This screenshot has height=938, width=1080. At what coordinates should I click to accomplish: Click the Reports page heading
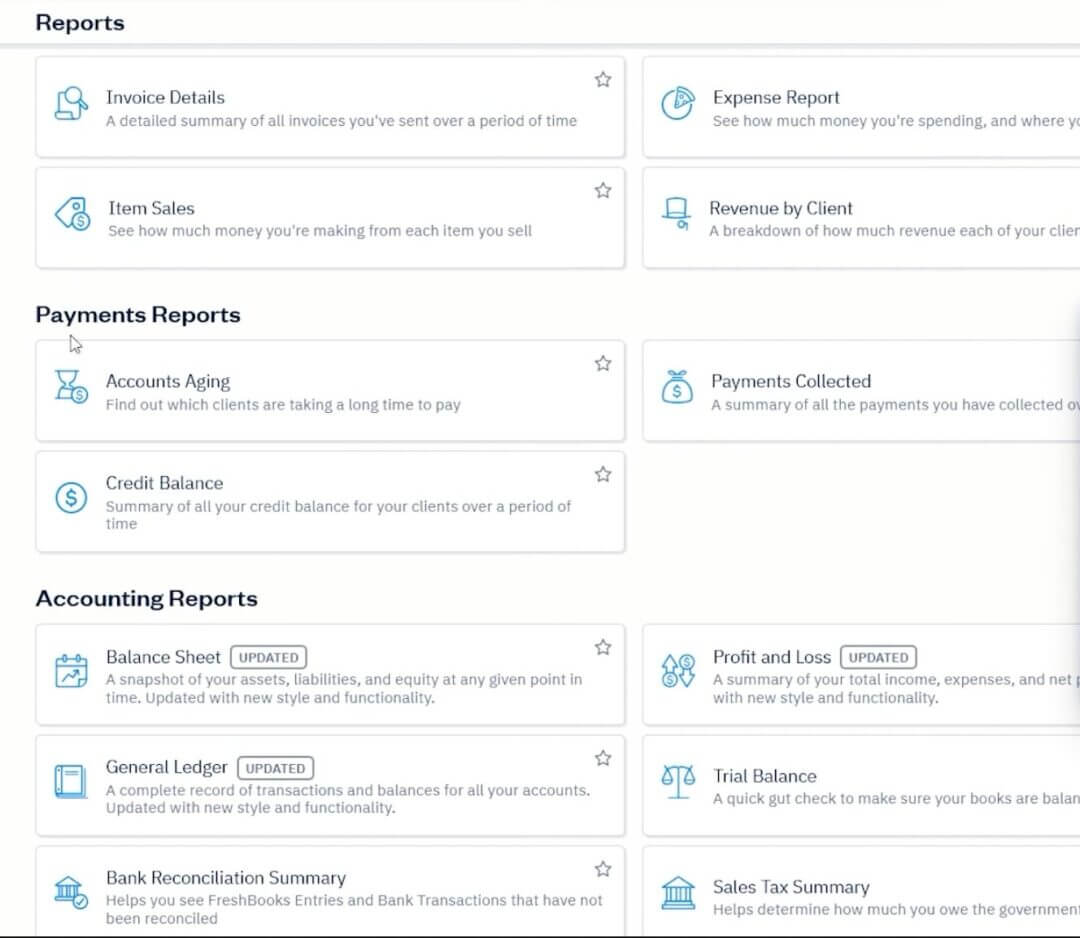pos(80,22)
